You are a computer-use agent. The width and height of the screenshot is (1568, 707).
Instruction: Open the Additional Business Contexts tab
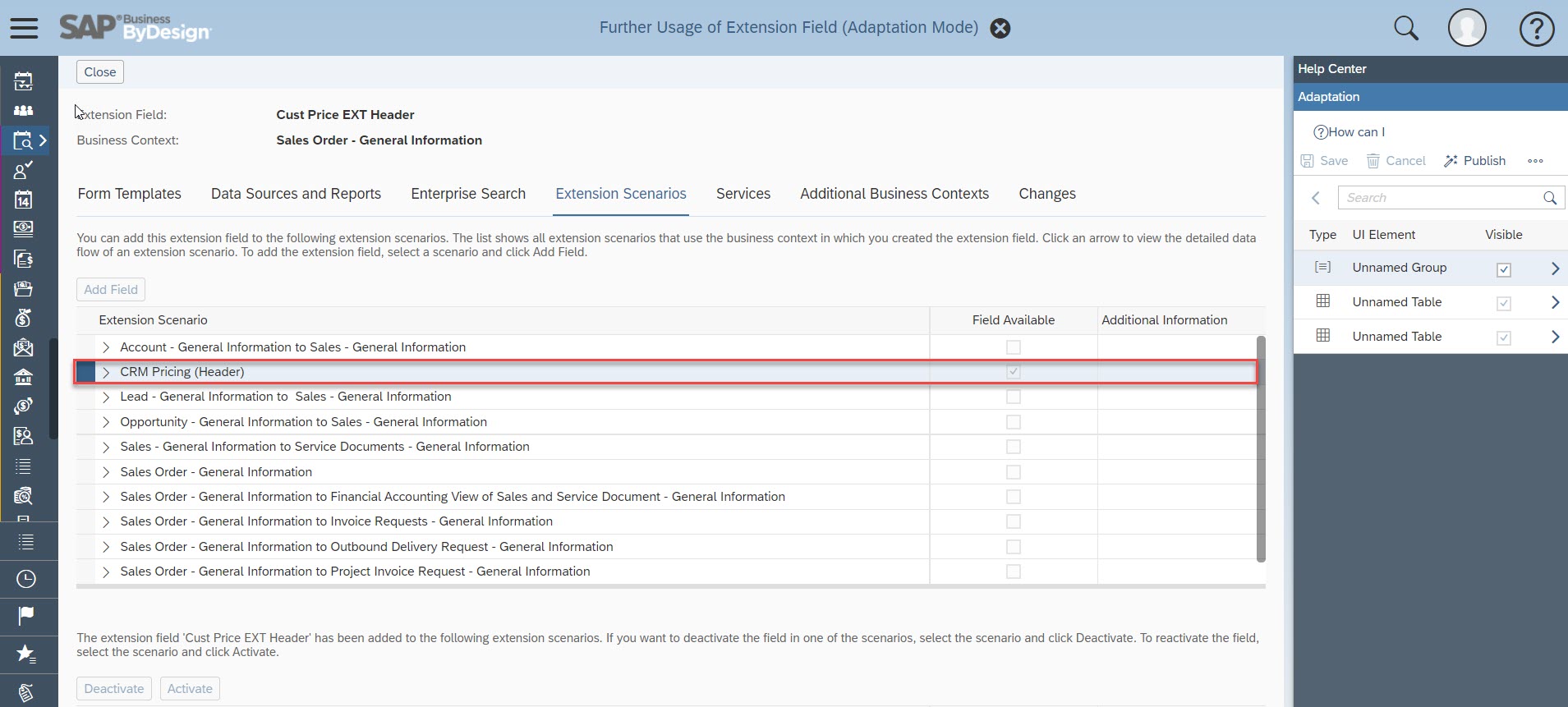pyautogui.click(x=894, y=194)
